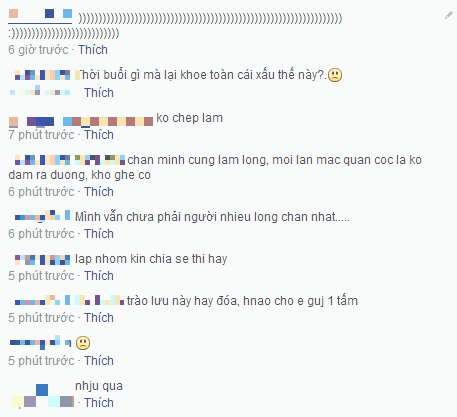The image size is (457, 417).
Task: Like the 'nhju qua' comment
Action: point(99,403)
